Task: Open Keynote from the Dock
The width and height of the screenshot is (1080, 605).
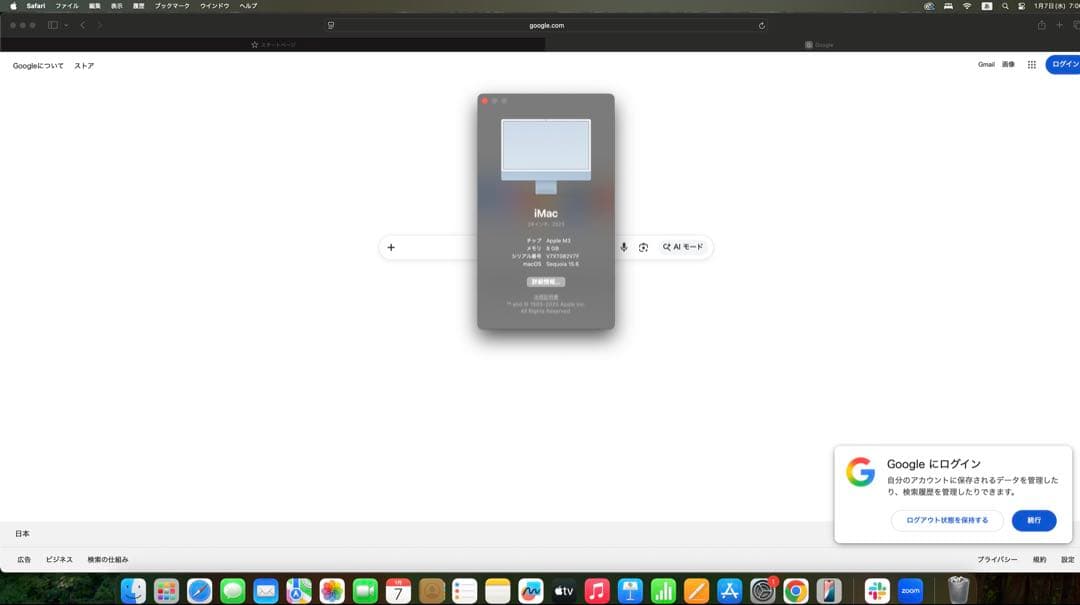Action: (x=630, y=591)
